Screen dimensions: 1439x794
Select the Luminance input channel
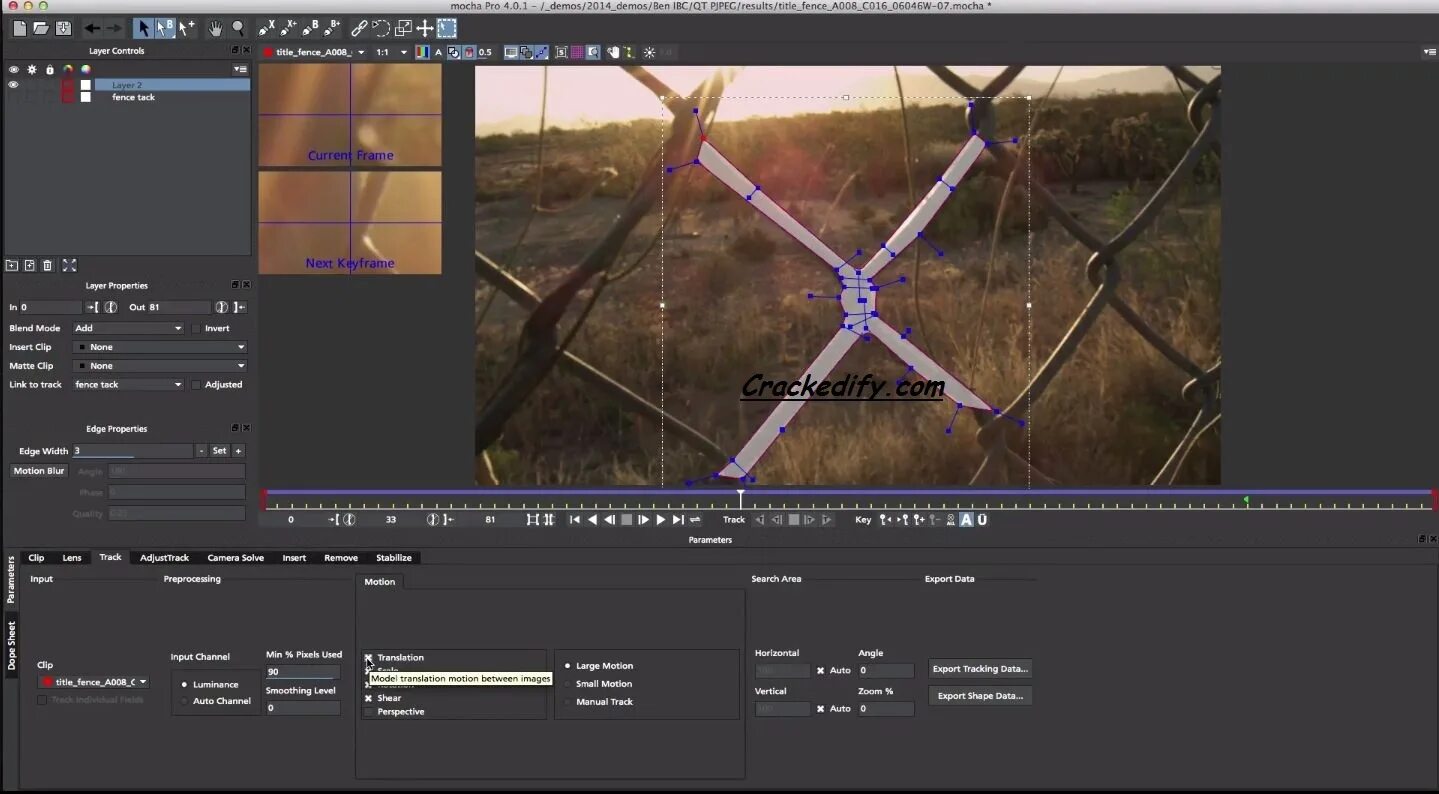click(184, 685)
